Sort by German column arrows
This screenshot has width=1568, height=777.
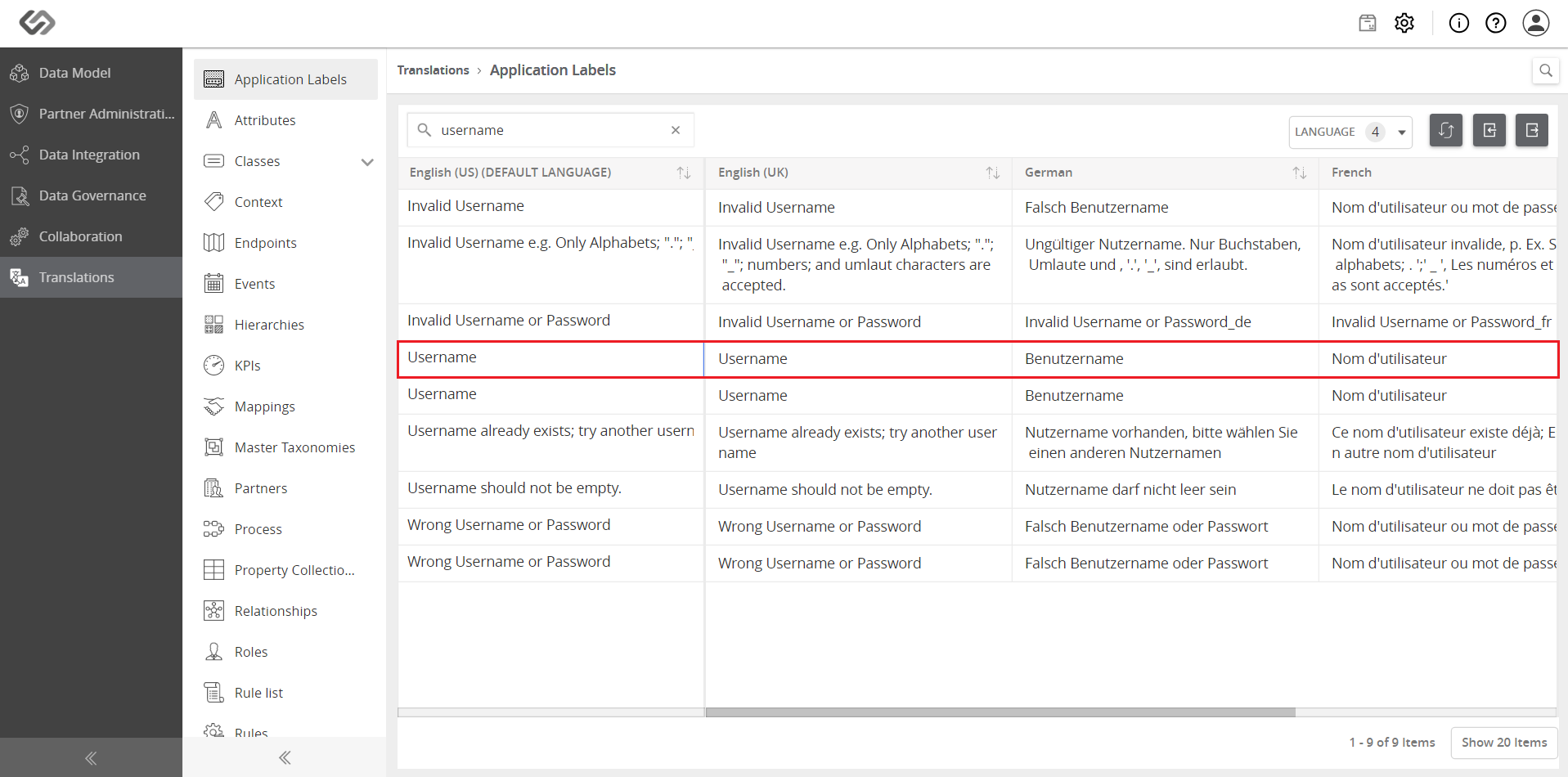click(1299, 173)
